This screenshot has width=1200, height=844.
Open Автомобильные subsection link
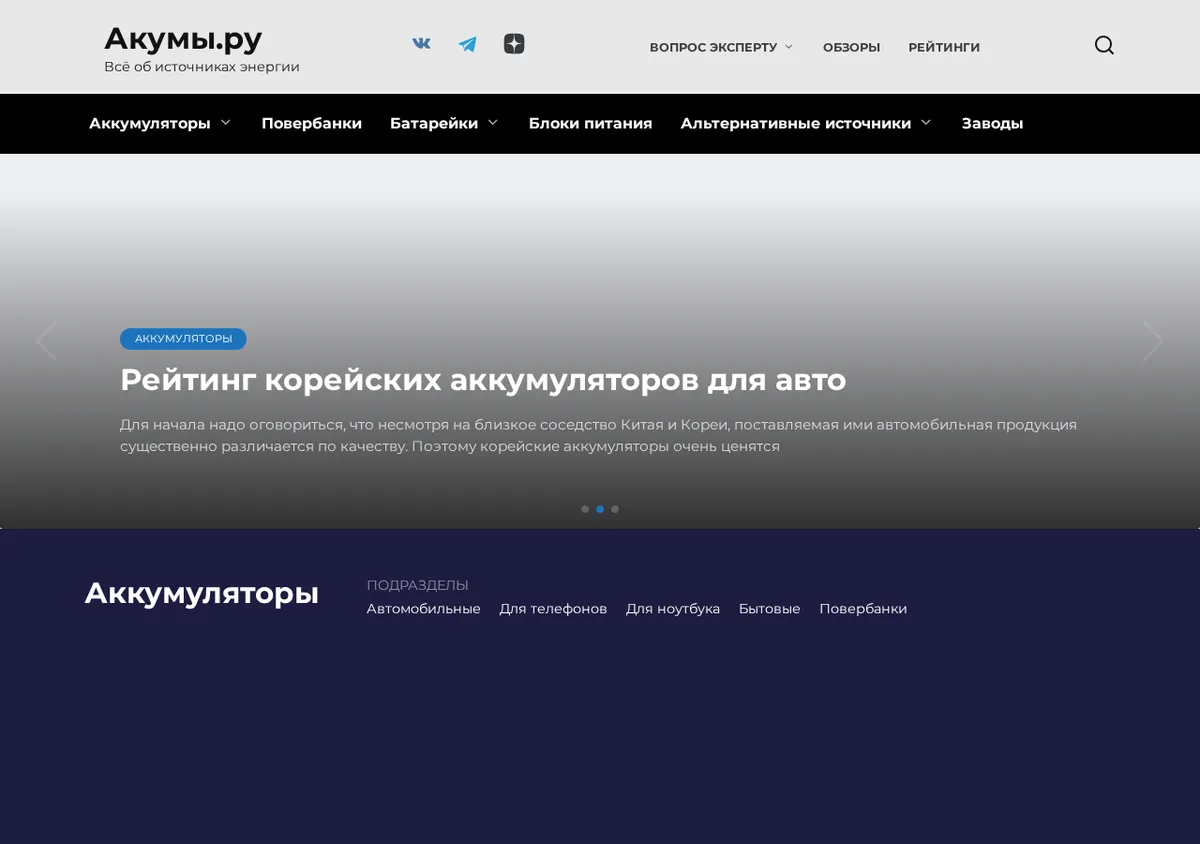423,609
